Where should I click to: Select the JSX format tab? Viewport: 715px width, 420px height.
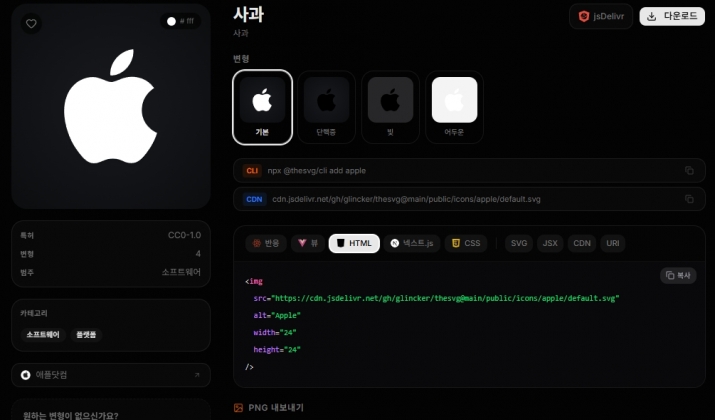coord(550,243)
